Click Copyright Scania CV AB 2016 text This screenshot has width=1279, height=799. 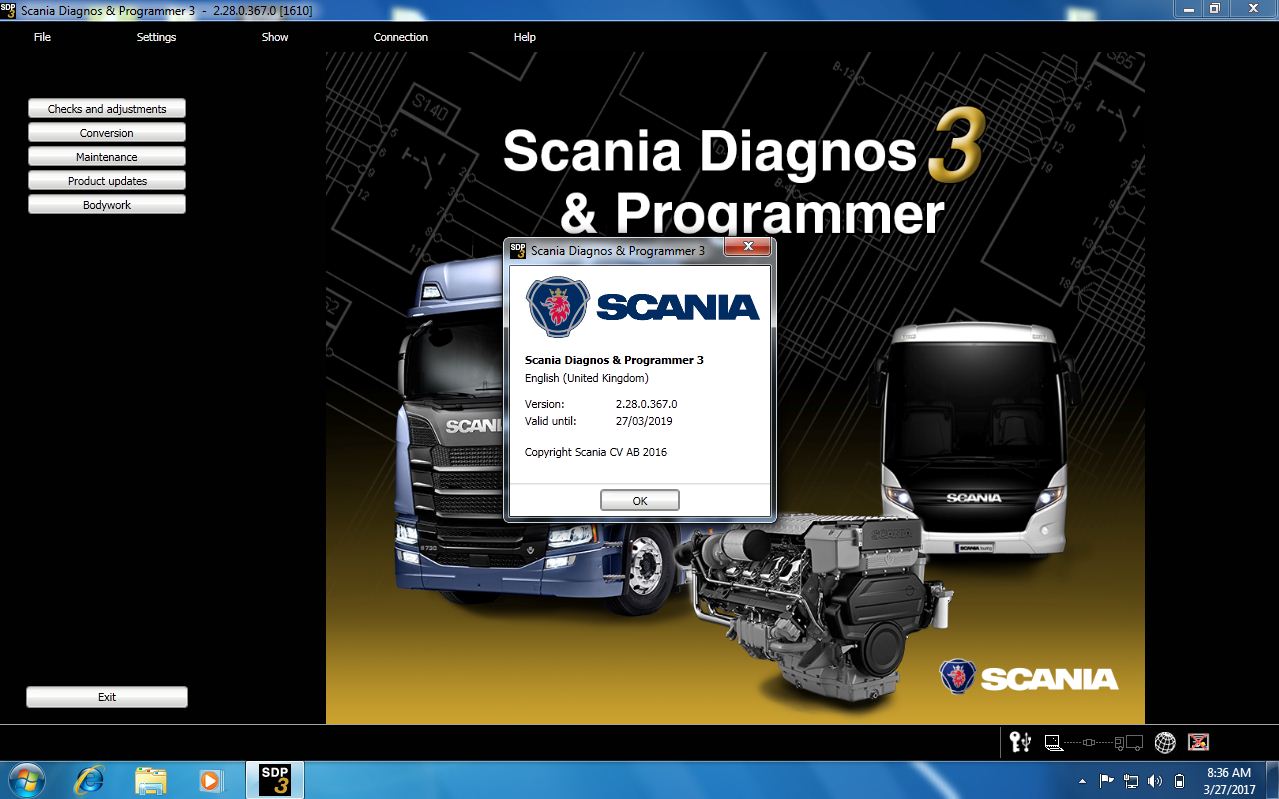596,452
